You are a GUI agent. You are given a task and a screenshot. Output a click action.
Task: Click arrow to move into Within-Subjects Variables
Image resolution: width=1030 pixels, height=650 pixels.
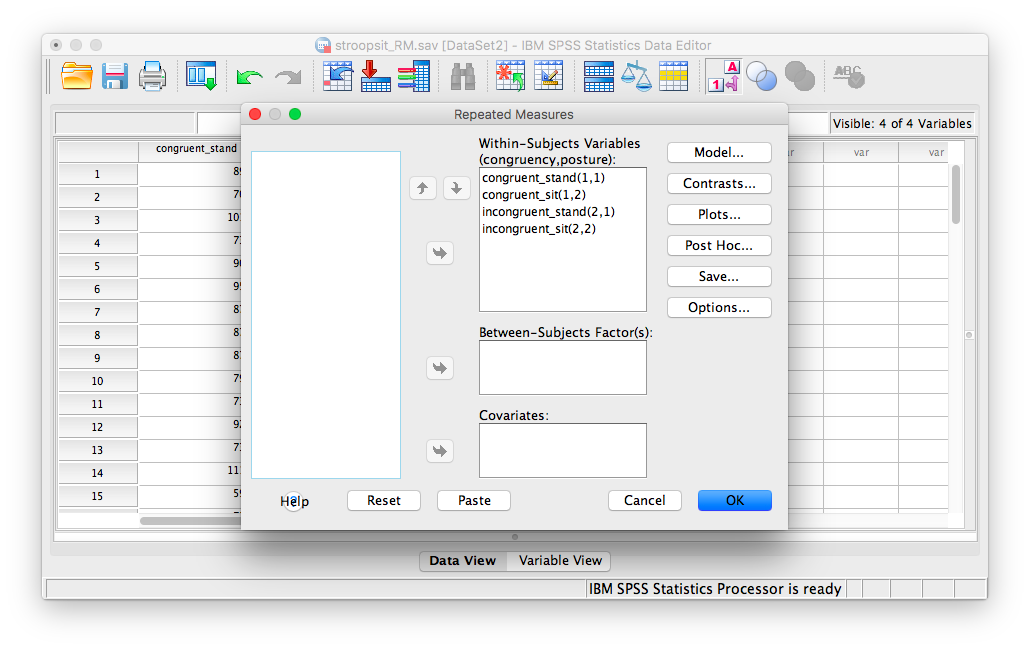pos(440,253)
